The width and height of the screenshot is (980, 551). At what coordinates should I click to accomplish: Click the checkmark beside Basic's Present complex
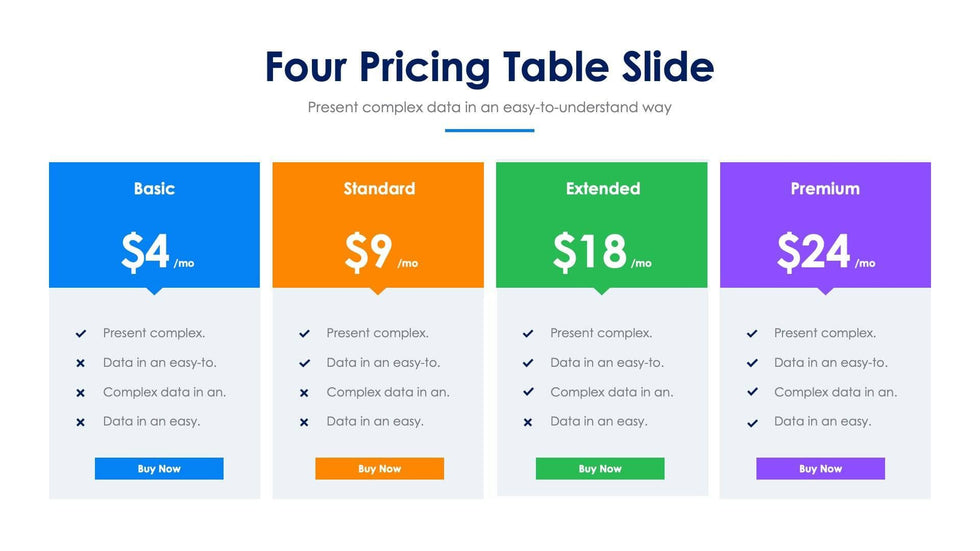click(x=80, y=334)
